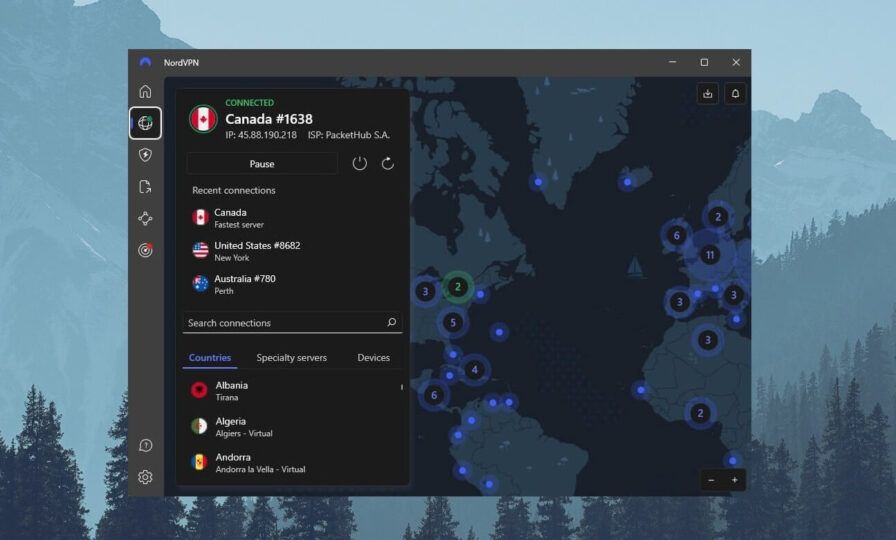Click the power disconnect icon
Screen dimensions: 896x540
[359, 163]
